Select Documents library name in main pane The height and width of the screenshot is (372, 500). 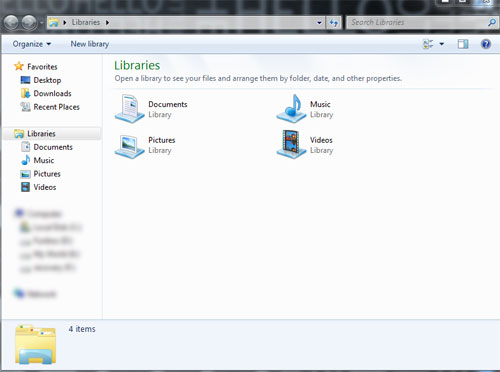168,104
